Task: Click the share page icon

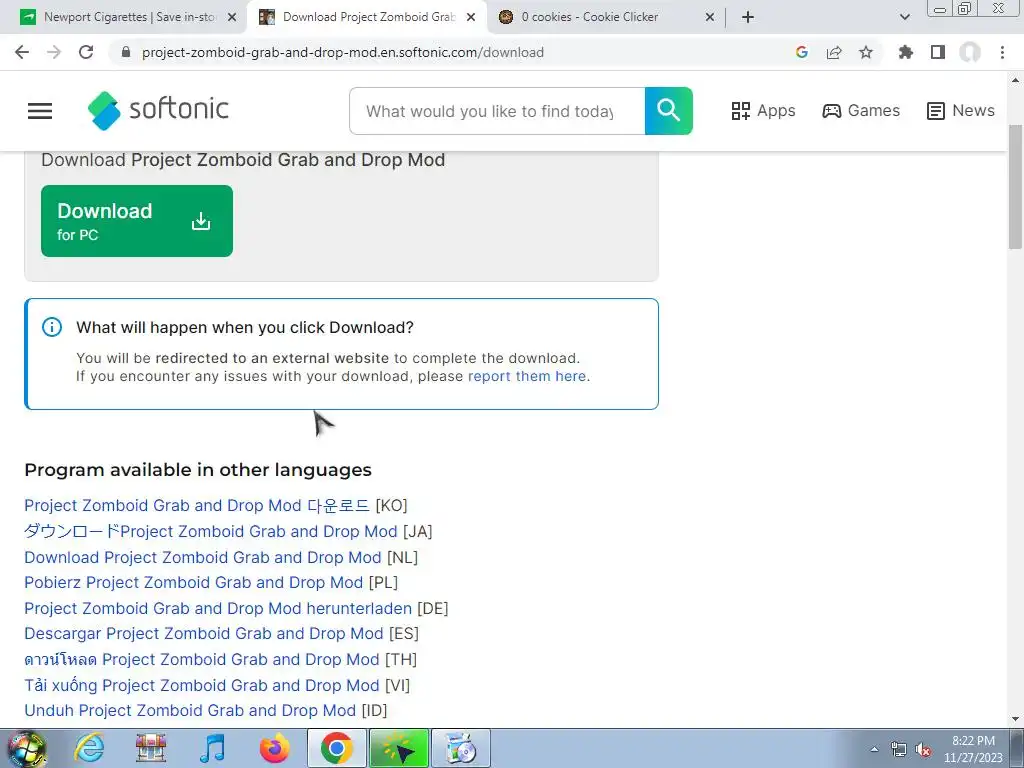Action: pyautogui.click(x=834, y=52)
